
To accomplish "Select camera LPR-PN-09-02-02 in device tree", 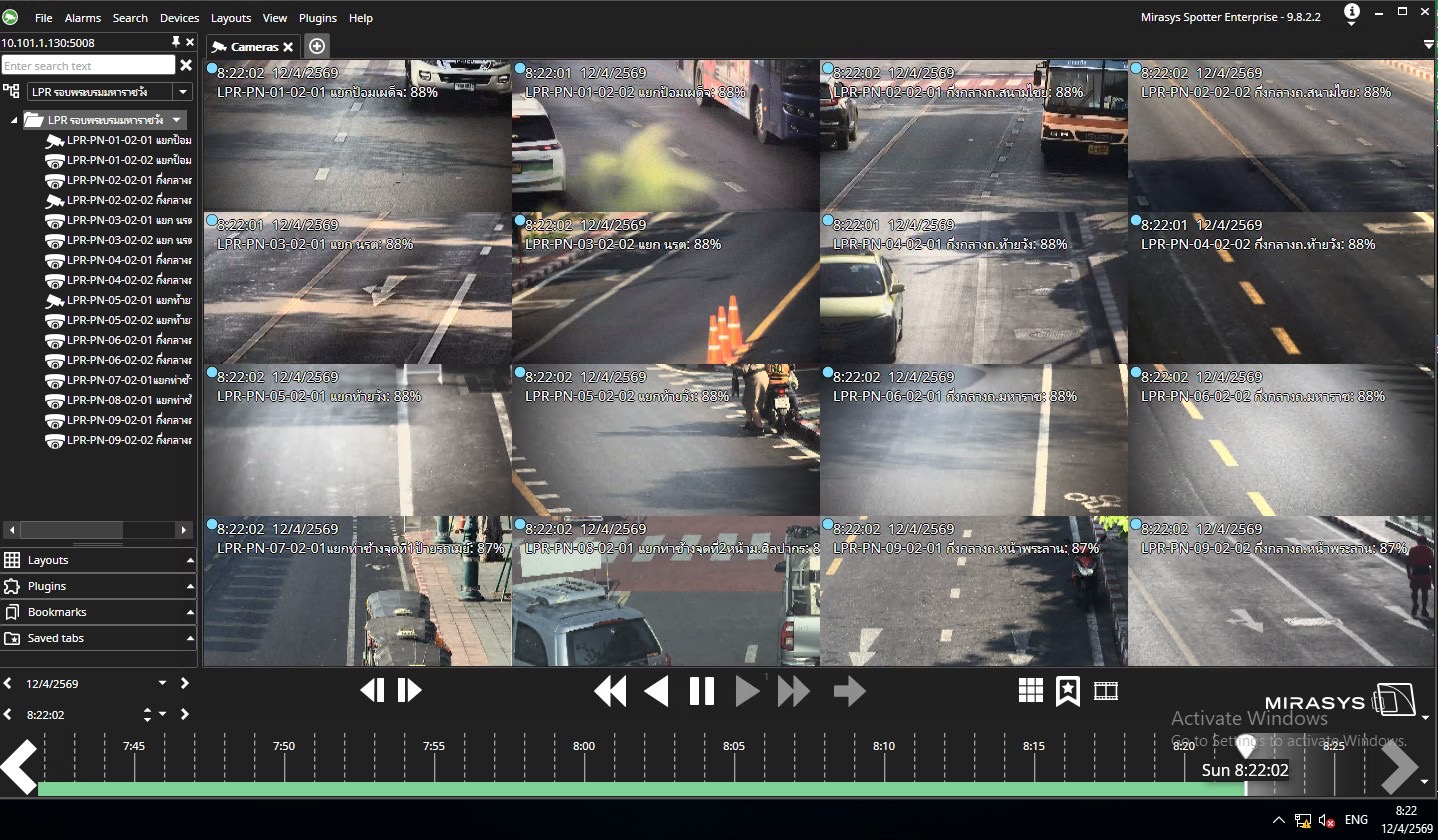I will (118, 440).
